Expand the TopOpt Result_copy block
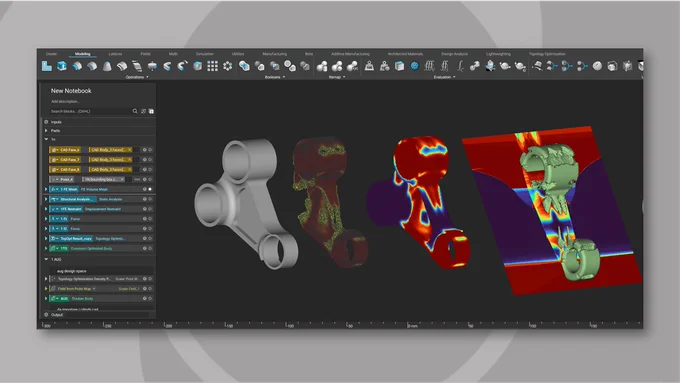Screen dimensions: 680x383 pyautogui.click(x=46, y=239)
